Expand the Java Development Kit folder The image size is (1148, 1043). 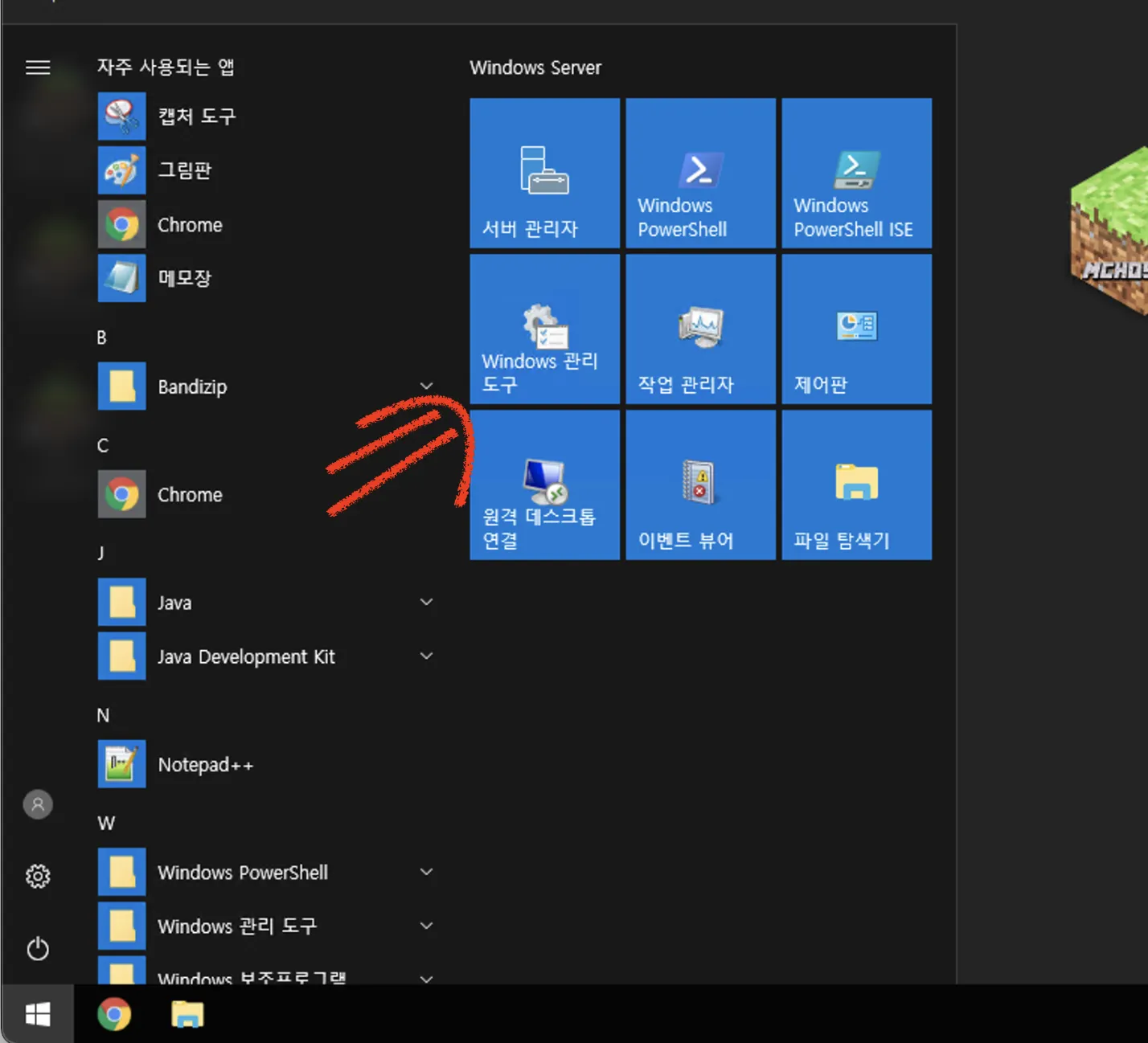point(265,656)
